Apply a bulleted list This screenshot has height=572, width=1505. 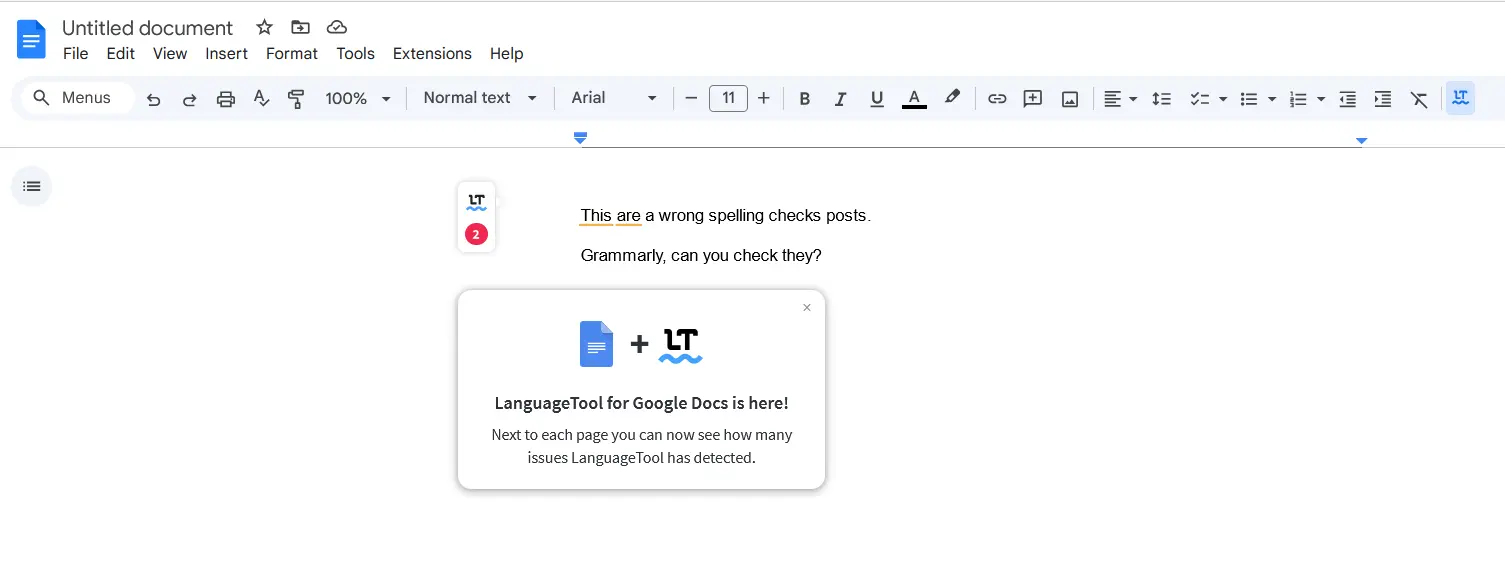1249,98
